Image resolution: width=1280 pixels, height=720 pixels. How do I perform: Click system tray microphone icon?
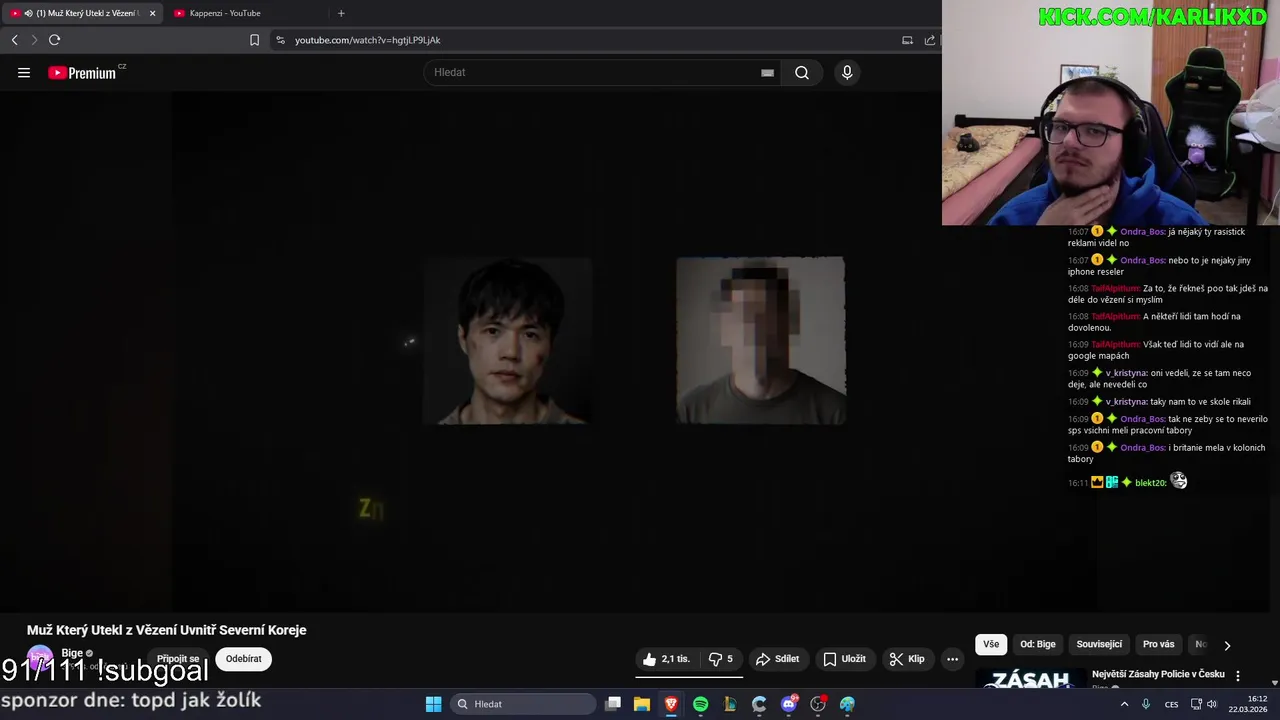(x=1146, y=704)
